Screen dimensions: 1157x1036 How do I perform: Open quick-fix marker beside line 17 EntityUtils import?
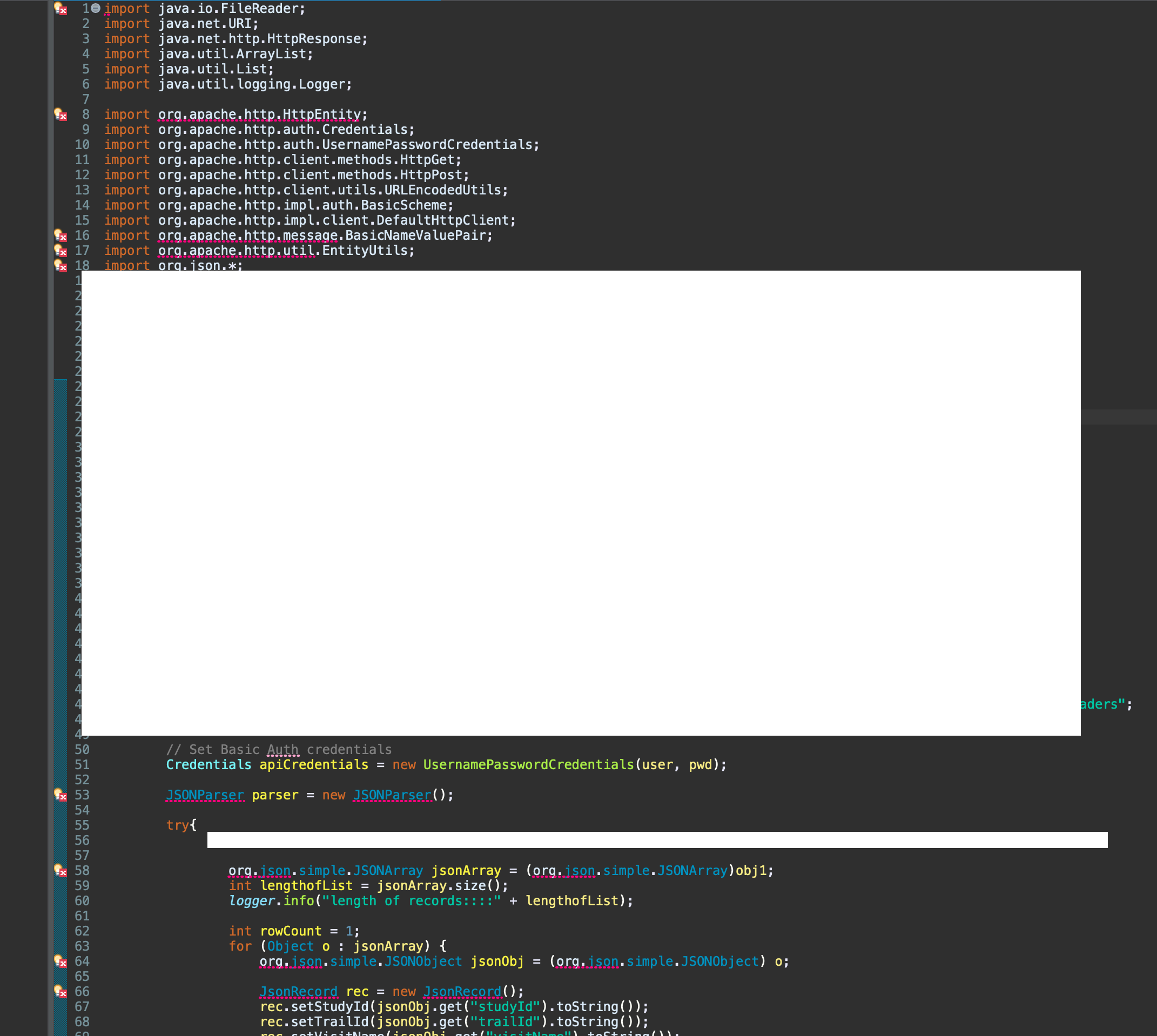tap(60, 251)
